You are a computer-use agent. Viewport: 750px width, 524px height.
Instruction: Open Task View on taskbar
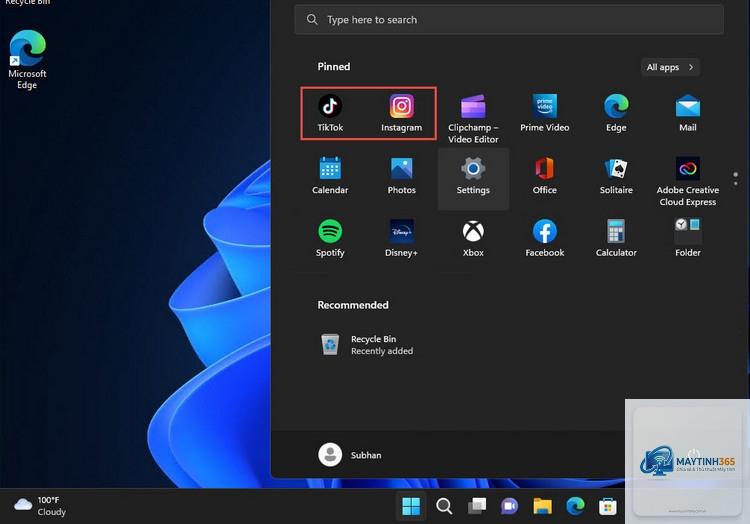(x=476, y=506)
